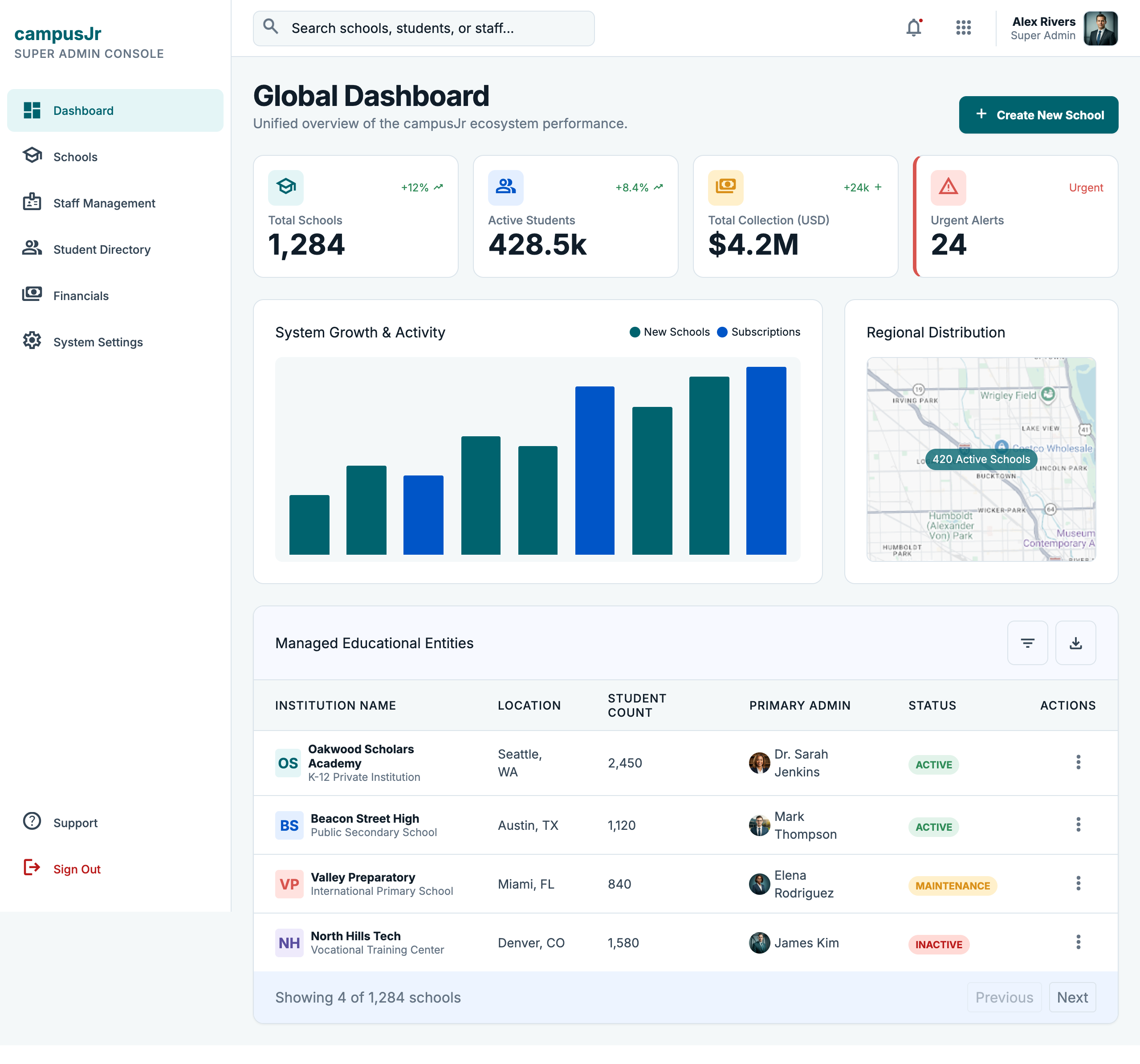Screen dimensions: 1140x1064
Task: Click Alex Rivers profile avatar
Action: point(1100,28)
